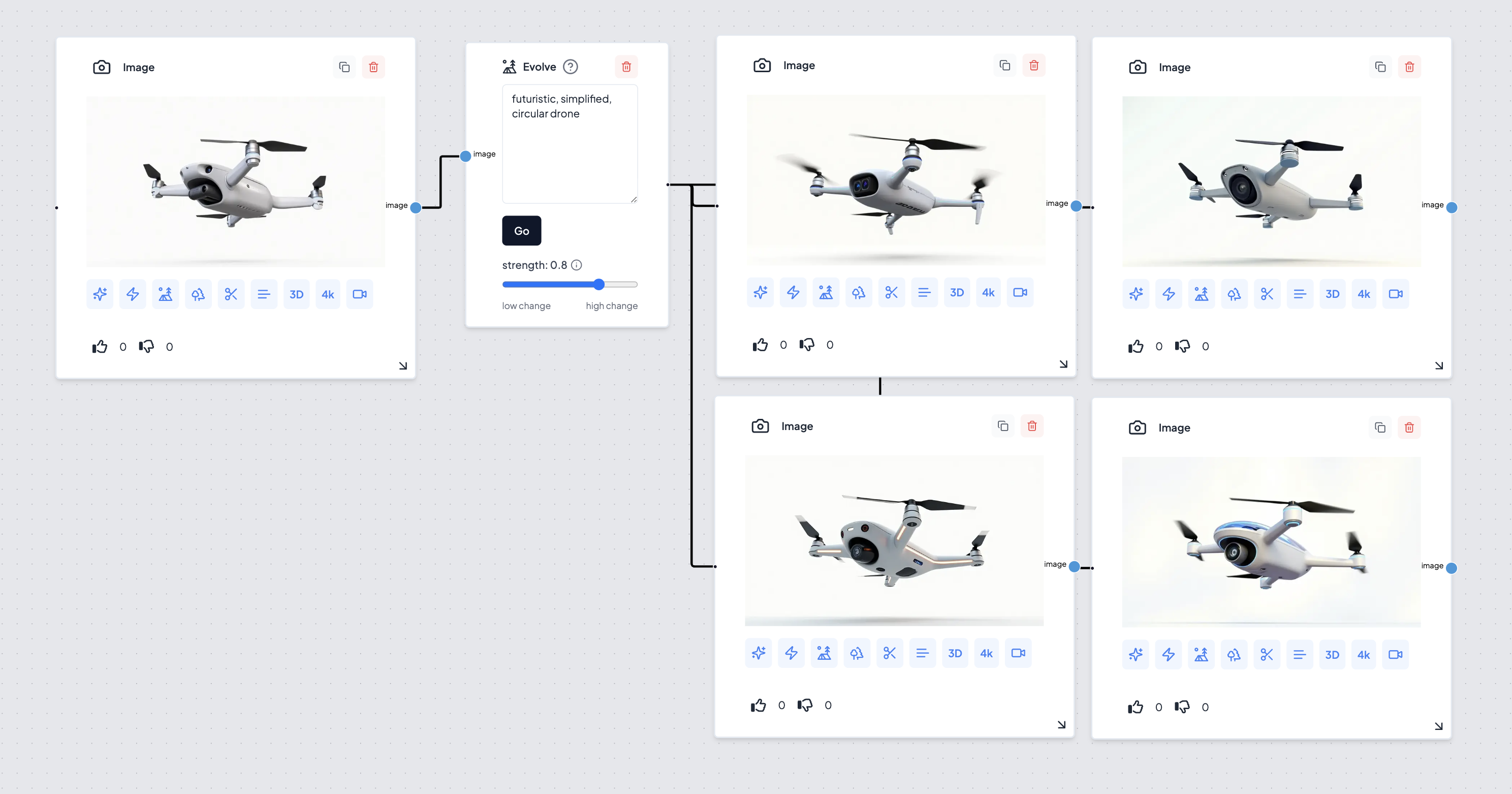Click lightning bolt icon on top-right image card
Screen dimensions: 1512x794
1168,294
